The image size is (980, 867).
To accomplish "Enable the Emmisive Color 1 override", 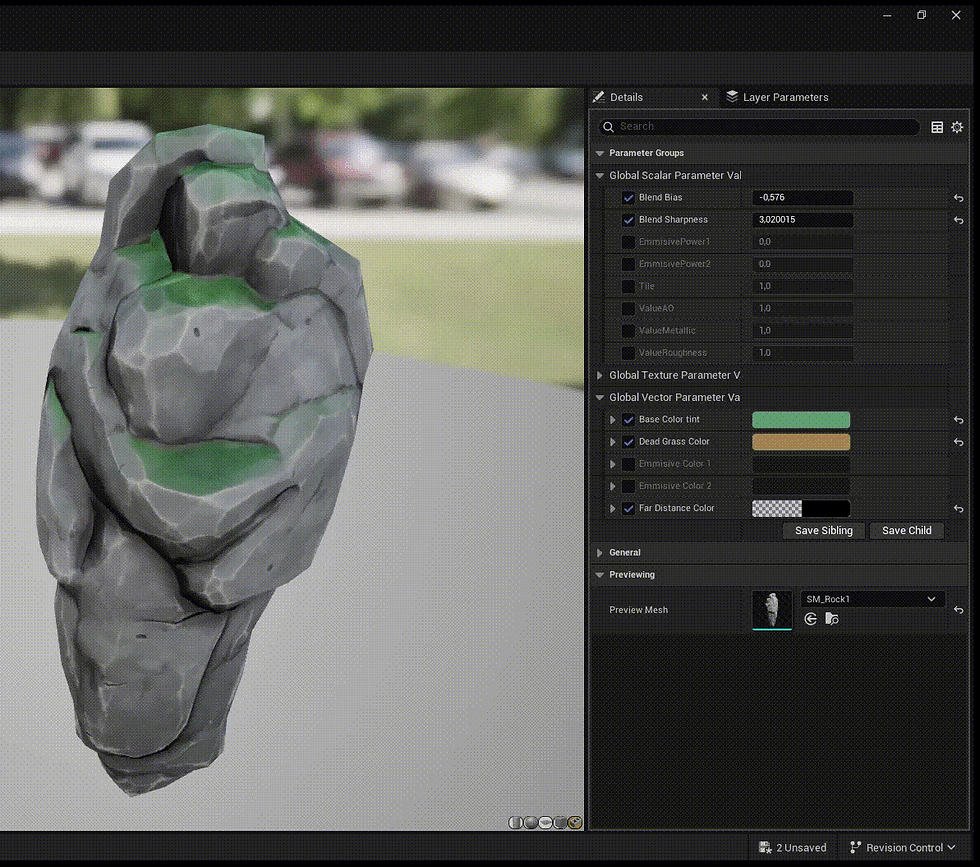I will [628, 464].
